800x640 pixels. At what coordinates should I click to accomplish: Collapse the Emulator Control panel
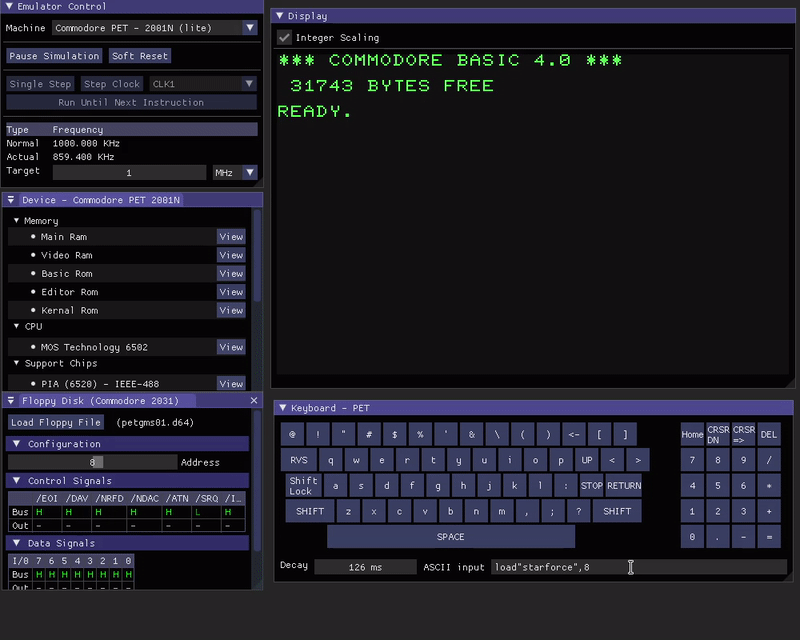pyautogui.click(x=9, y=6)
